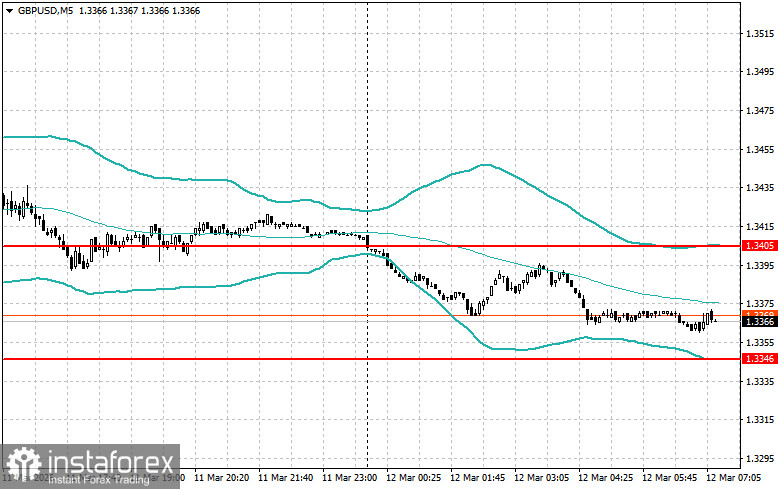This screenshot has height=489, width=781.
Task: Select the current price label 1.3366
Action: pyautogui.click(x=760, y=322)
